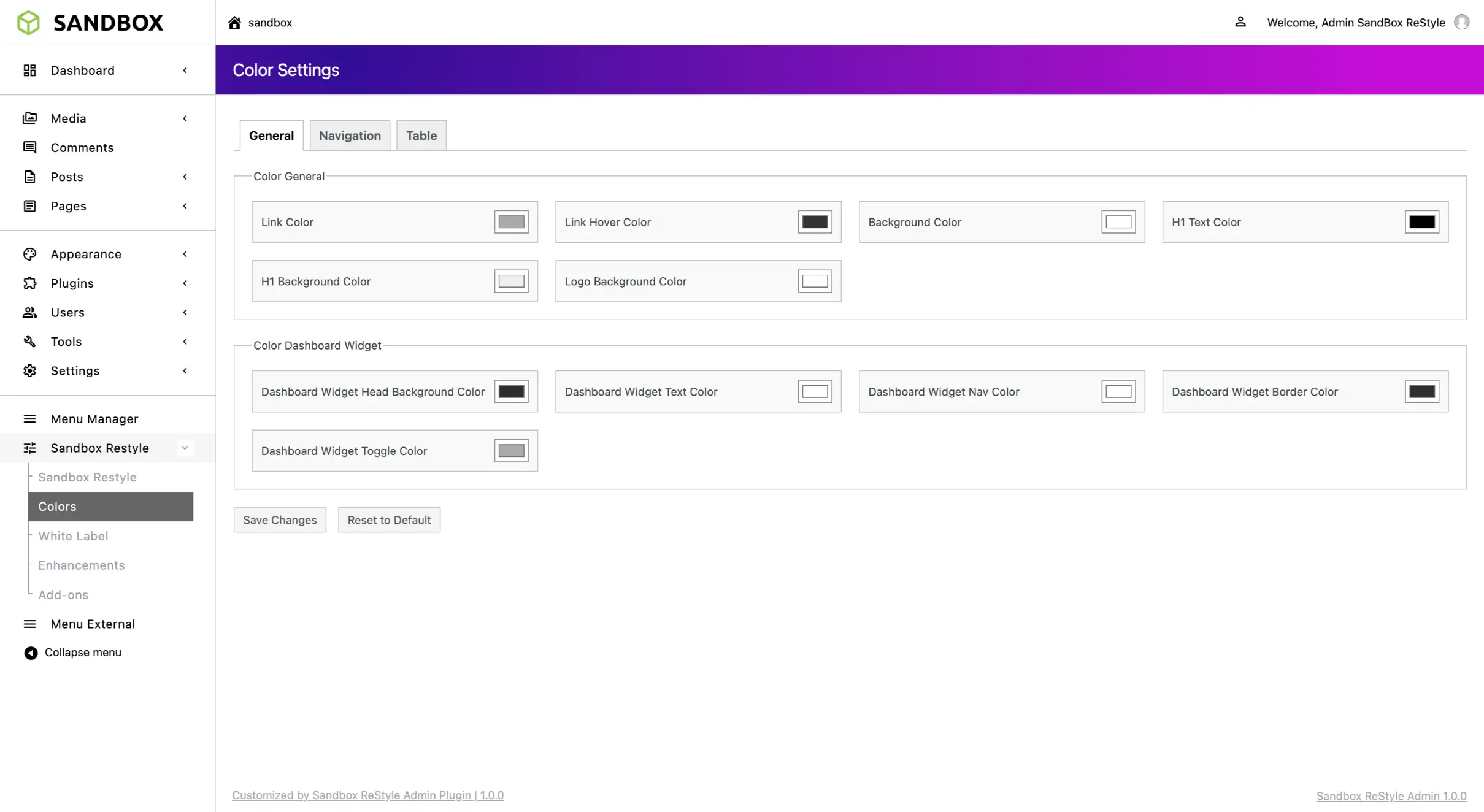Click the home icon beside sandbox
Screen dimensions: 1484x812
click(x=234, y=23)
